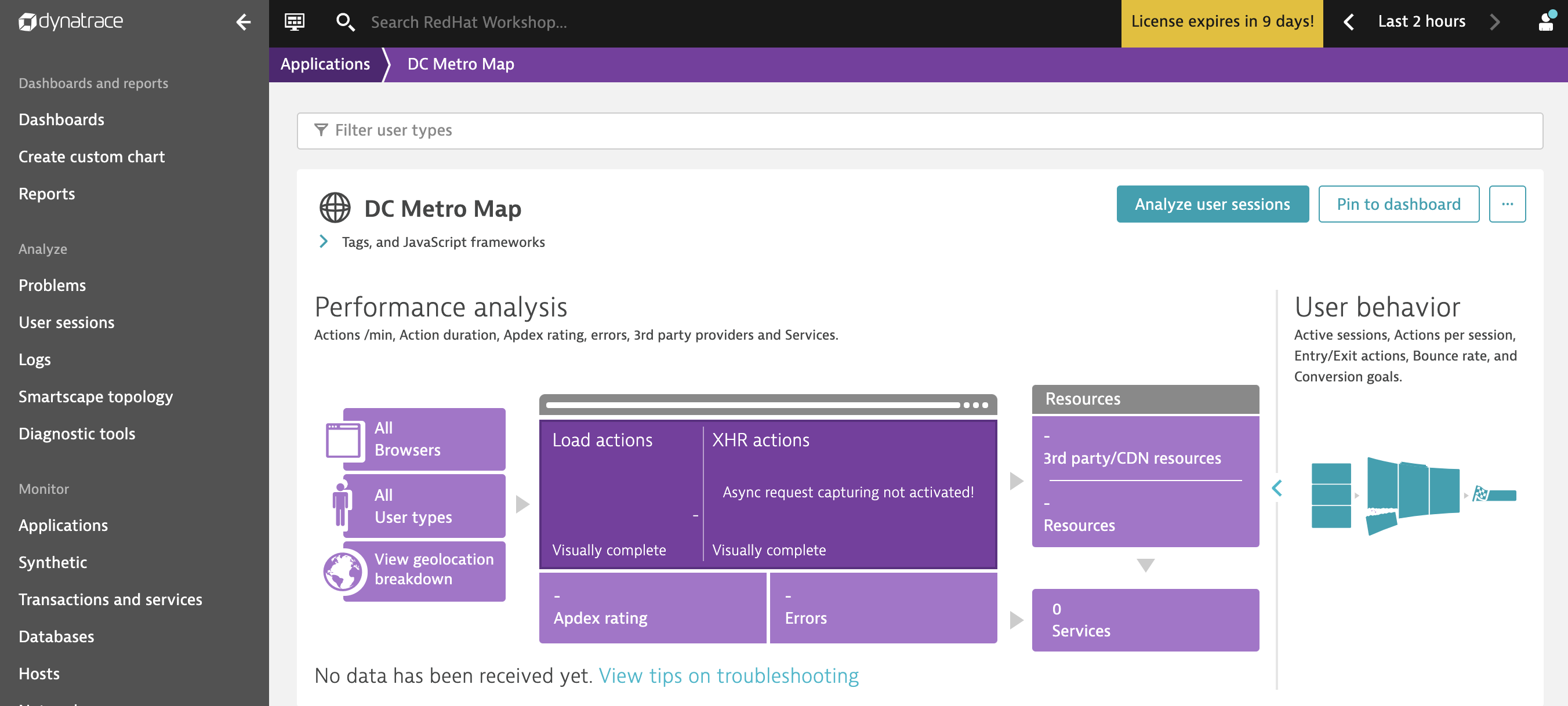Click the Applications breadcrumb
Image resolution: width=1568 pixels, height=706 pixels.
(325, 64)
